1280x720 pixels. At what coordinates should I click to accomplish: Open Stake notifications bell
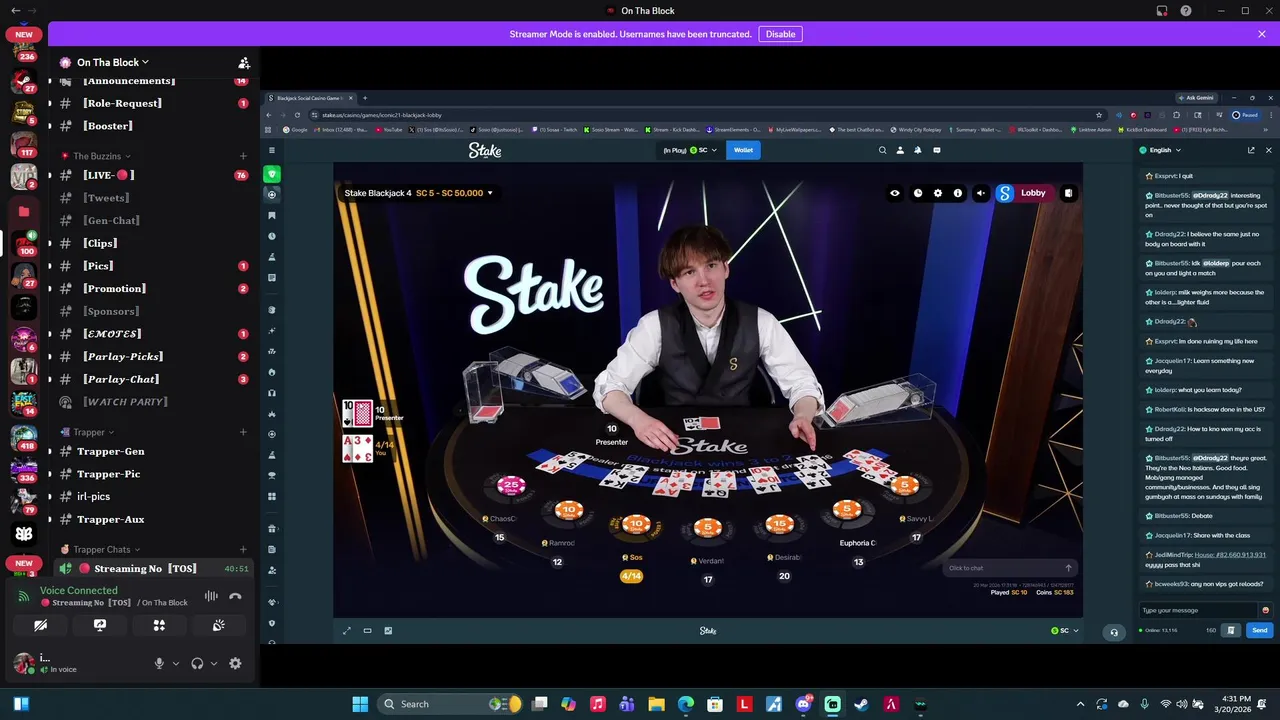coord(918,150)
